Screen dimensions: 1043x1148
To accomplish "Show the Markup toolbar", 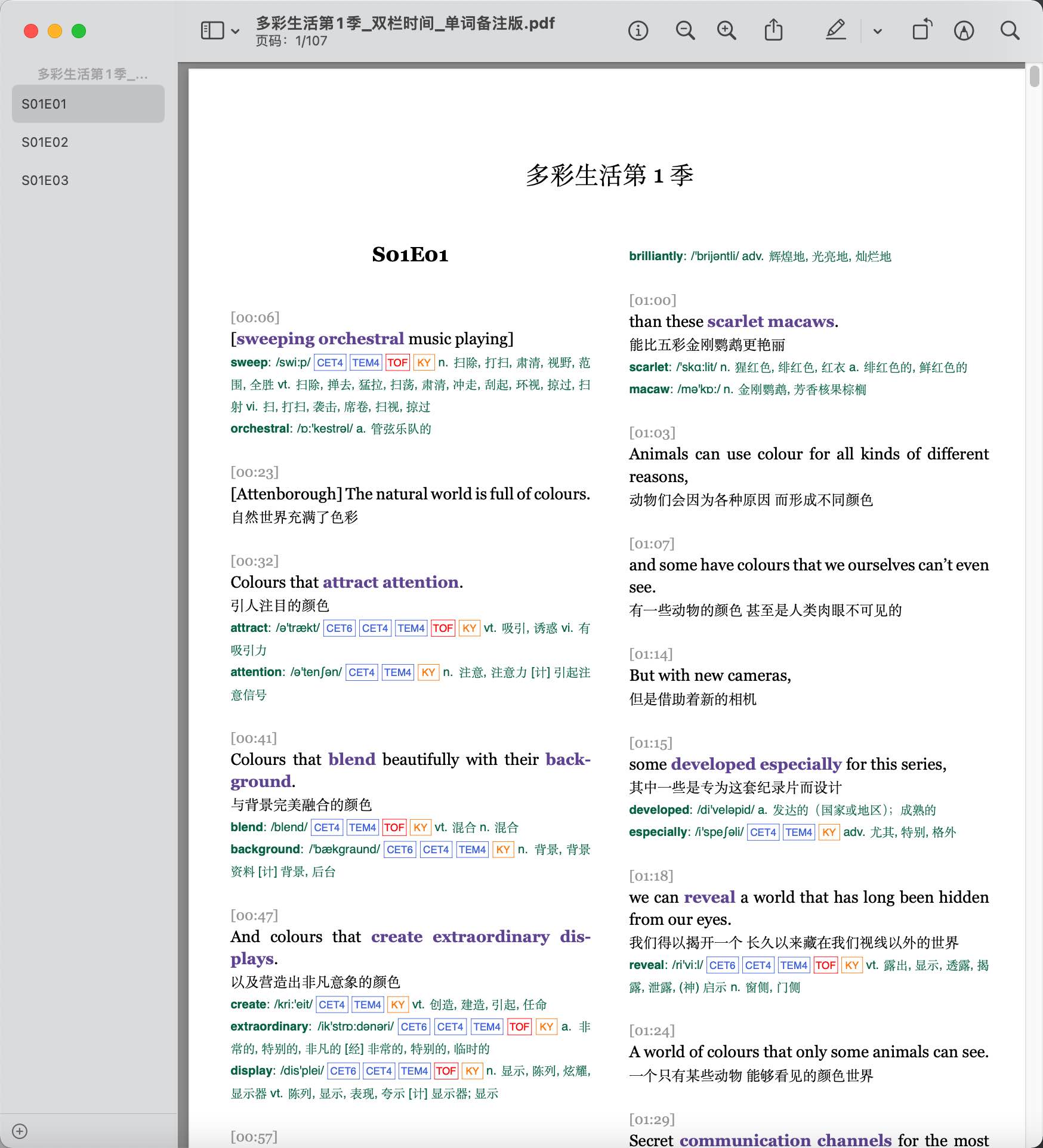I will pyautogui.click(x=964, y=30).
